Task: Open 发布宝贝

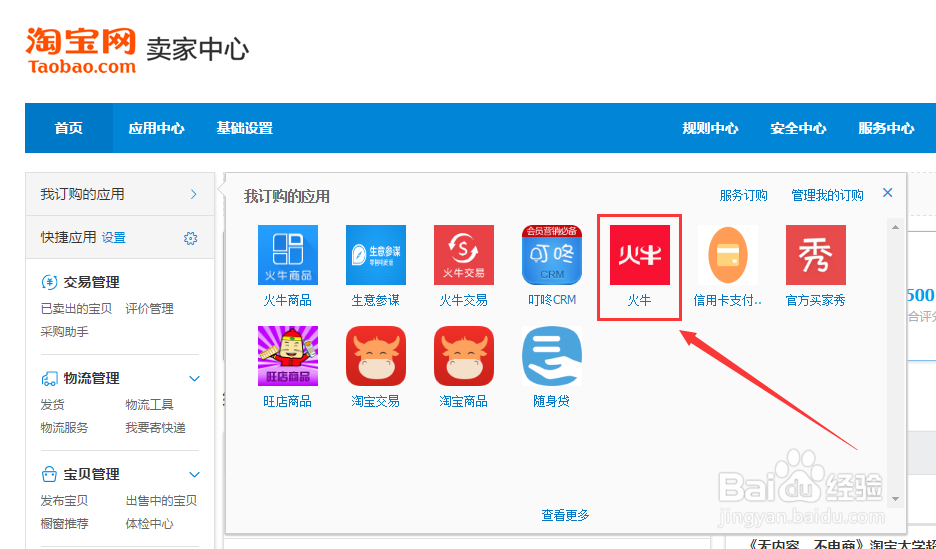Action: point(64,501)
